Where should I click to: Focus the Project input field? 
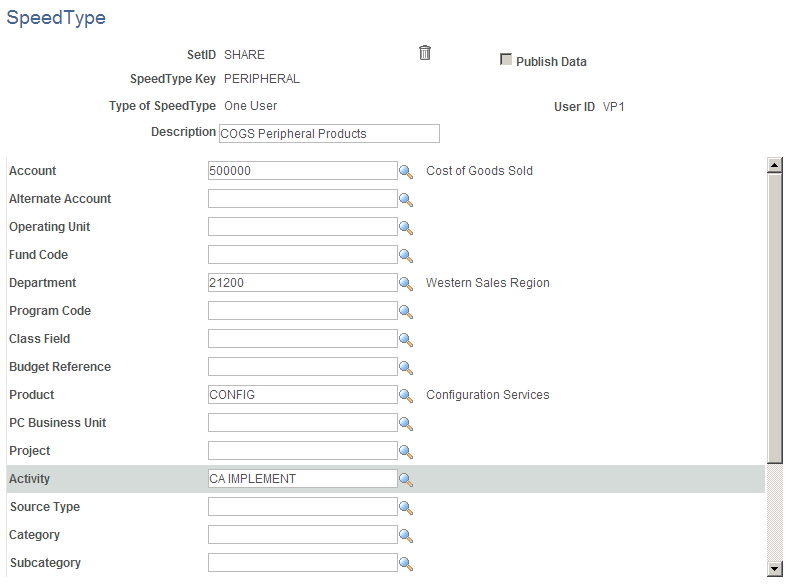coord(302,451)
